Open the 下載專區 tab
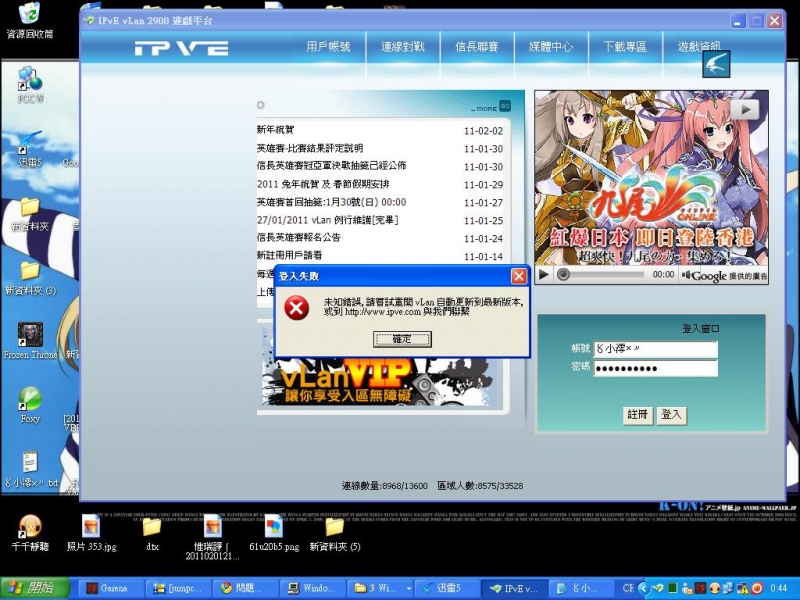Viewport: 800px width, 600px height. (625, 47)
